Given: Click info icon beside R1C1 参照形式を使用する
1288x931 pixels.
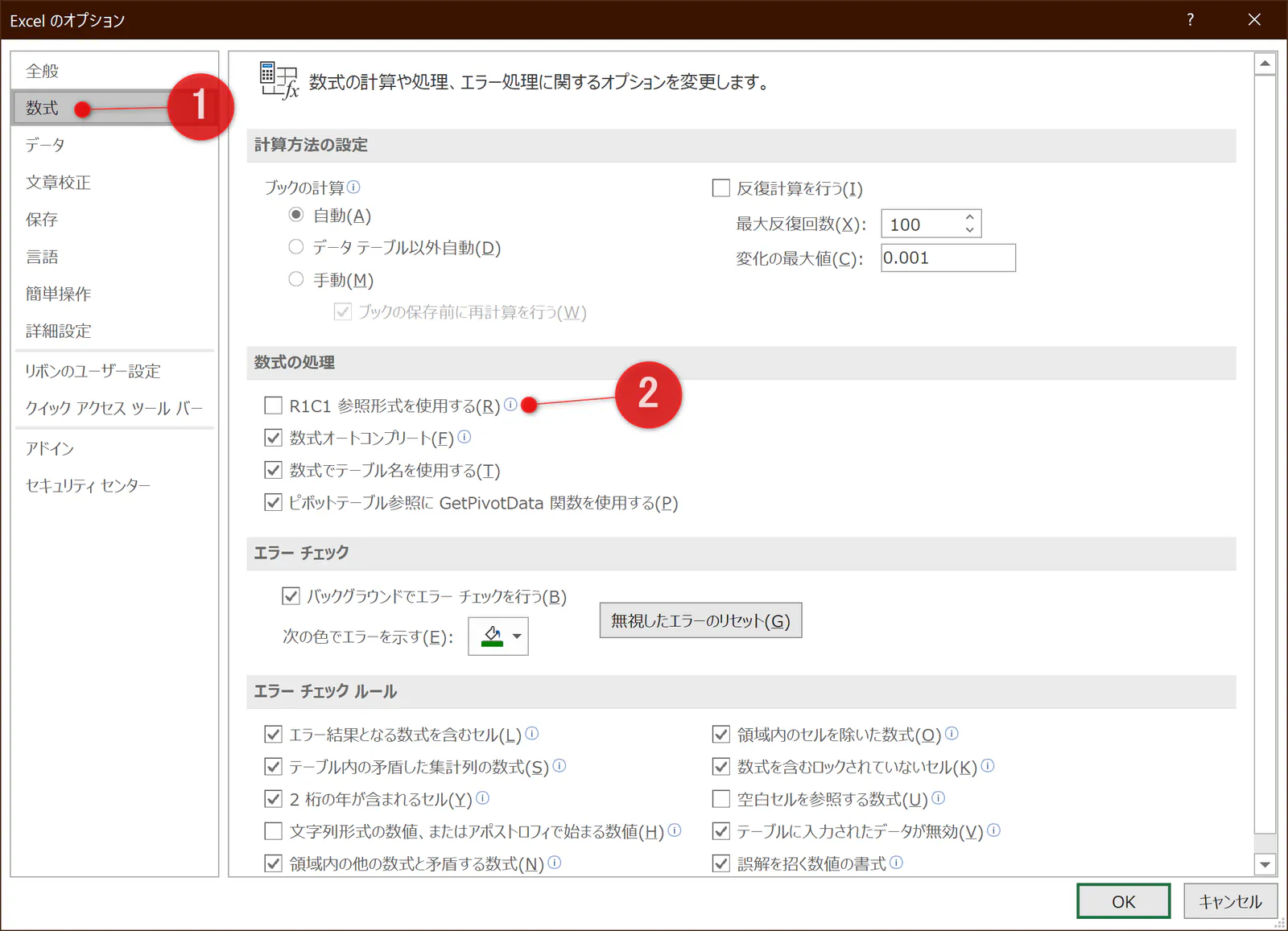Looking at the screenshot, I should click(510, 404).
